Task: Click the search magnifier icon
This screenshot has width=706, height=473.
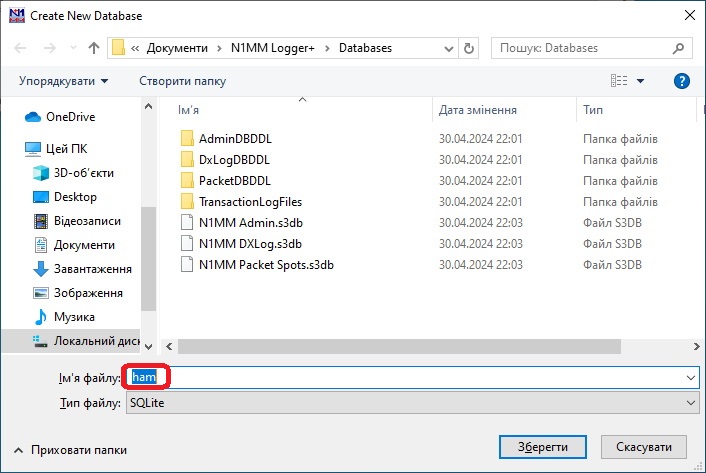Action: click(679, 48)
